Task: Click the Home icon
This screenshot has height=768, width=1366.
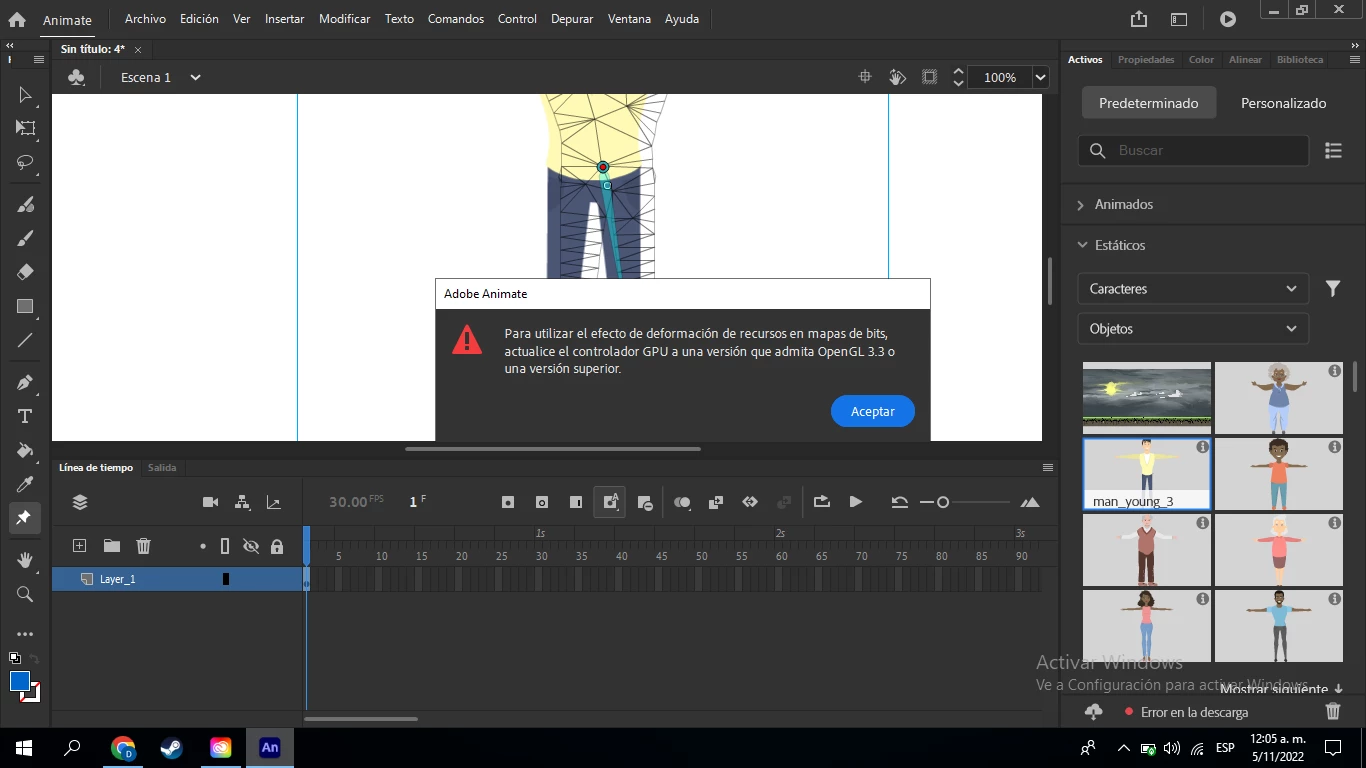Action: [x=17, y=19]
